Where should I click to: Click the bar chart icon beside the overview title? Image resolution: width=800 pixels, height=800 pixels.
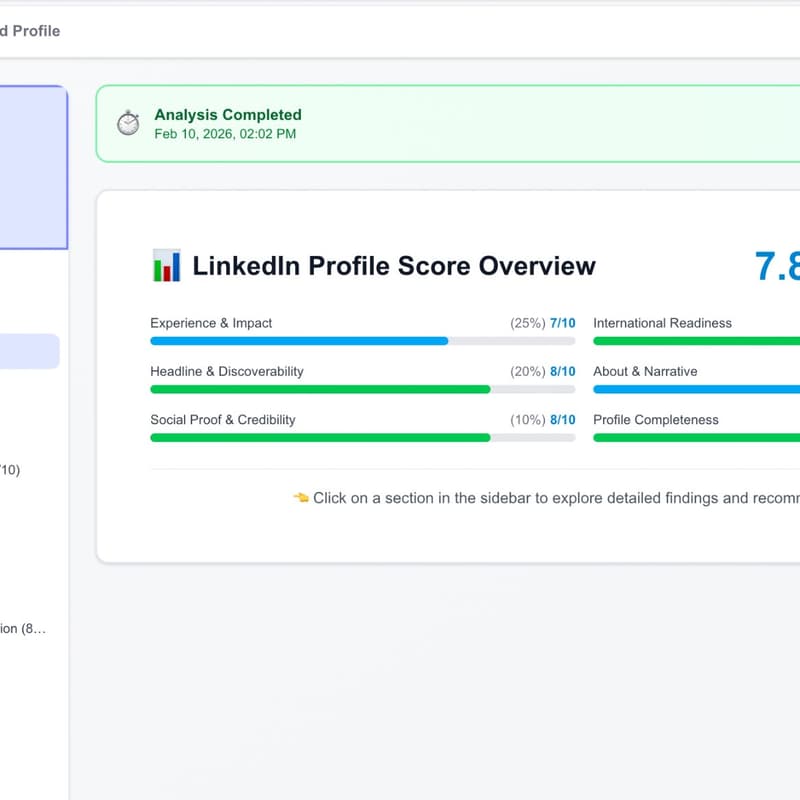pos(165,265)
